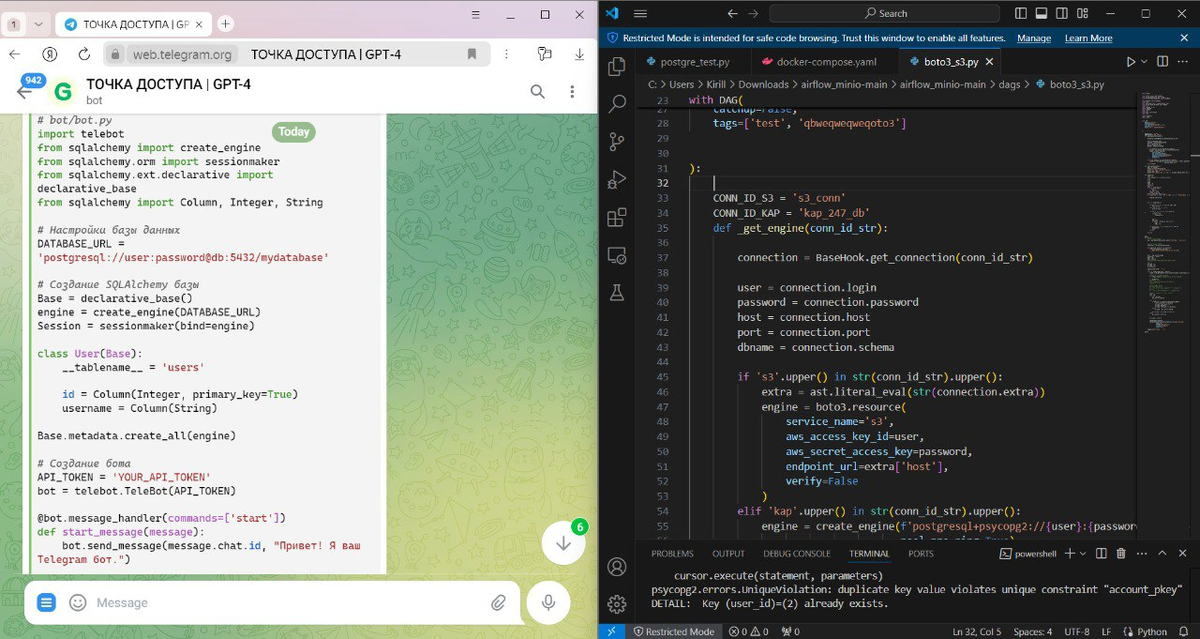Screen dimensions: 1200x639
Task: Change LF end of line sequence
Action: click(1108, 631)
